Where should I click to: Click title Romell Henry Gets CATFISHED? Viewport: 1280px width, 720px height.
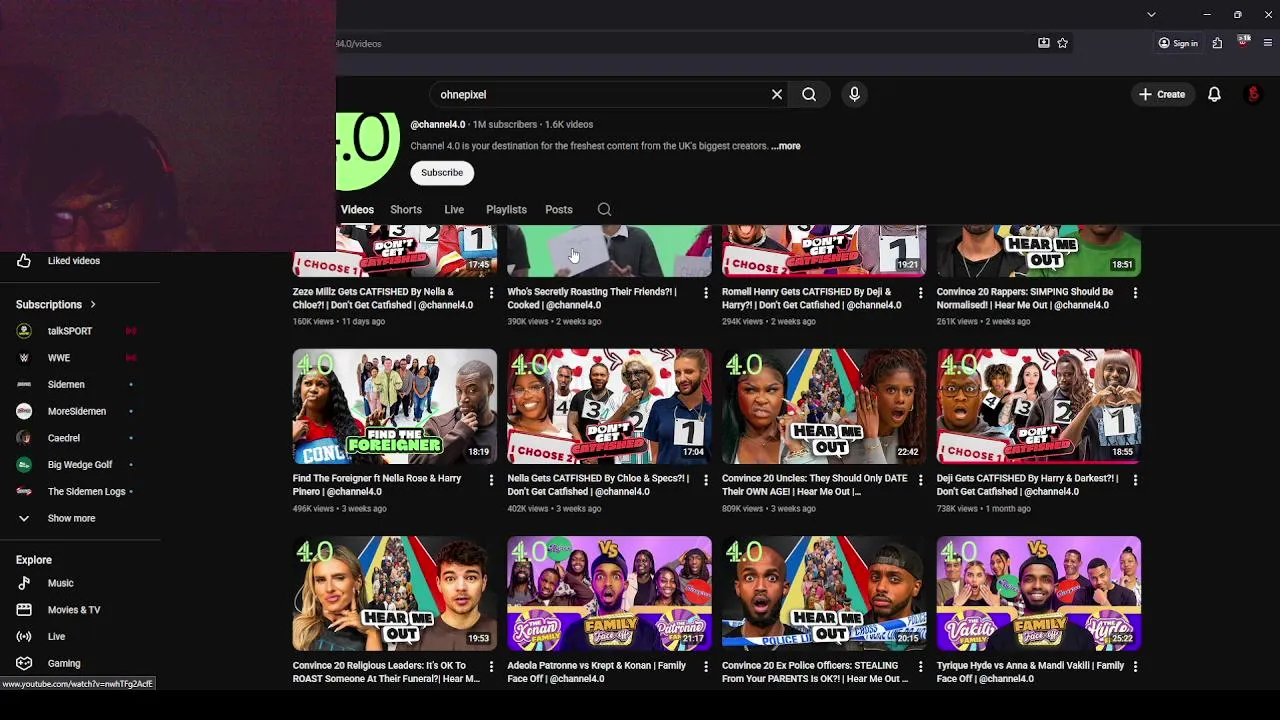coord(812,298)
